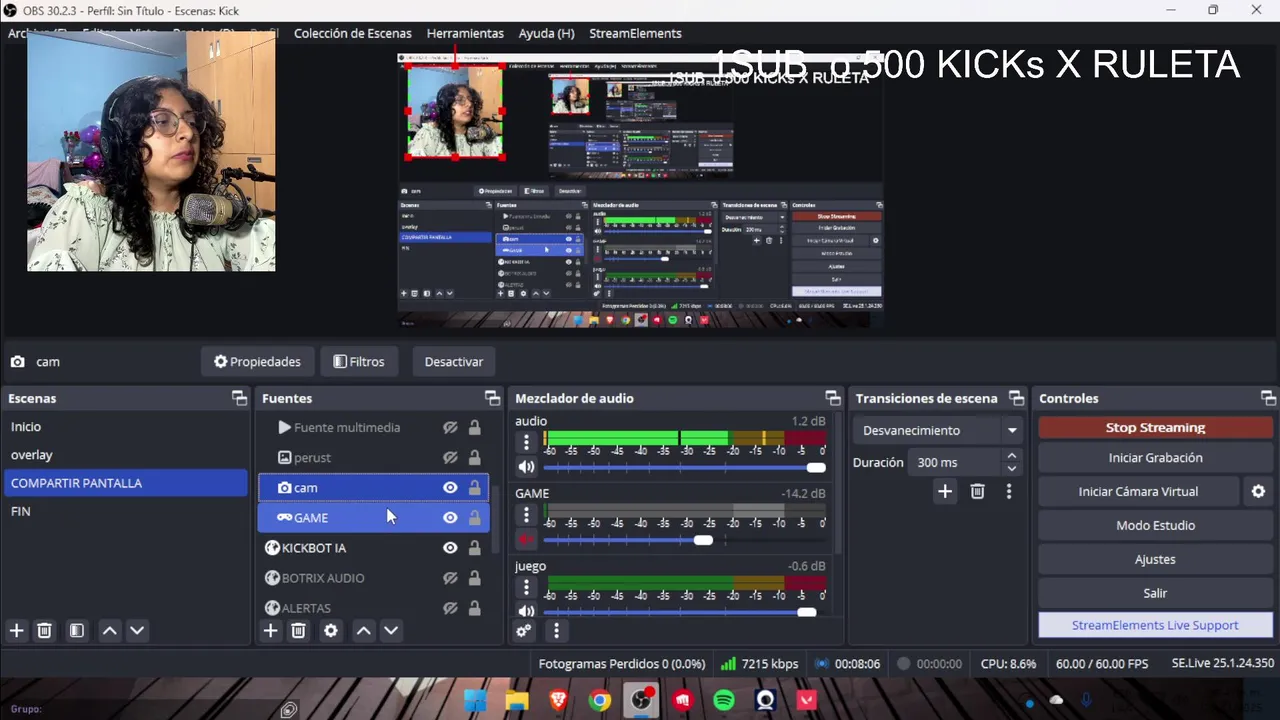The width and height of the screenshot is (1280, 720).
Task: Remove selected source with trash icon
Action: pyautogui.click(x=298, y=631)
